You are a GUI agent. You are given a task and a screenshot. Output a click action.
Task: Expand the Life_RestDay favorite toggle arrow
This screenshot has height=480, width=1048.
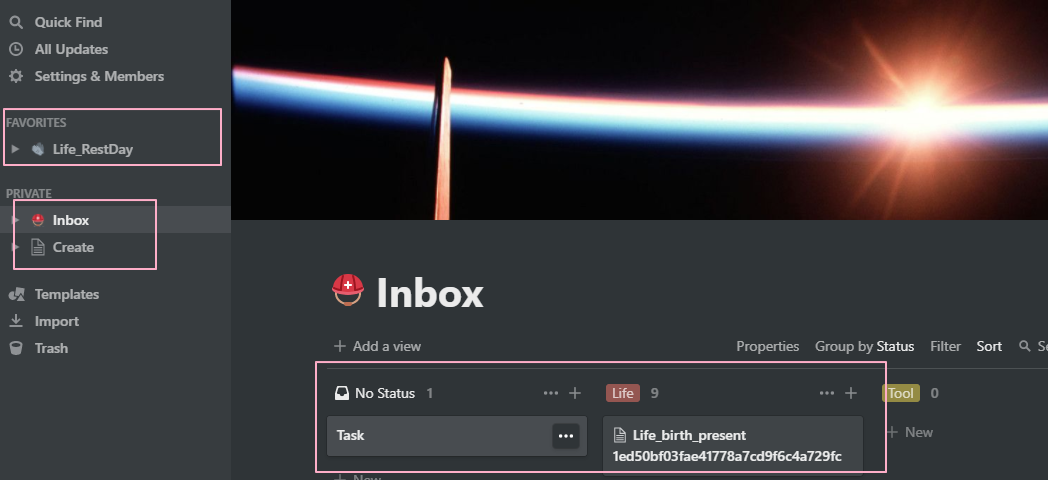pyautogui.click(x=15, y=149)
